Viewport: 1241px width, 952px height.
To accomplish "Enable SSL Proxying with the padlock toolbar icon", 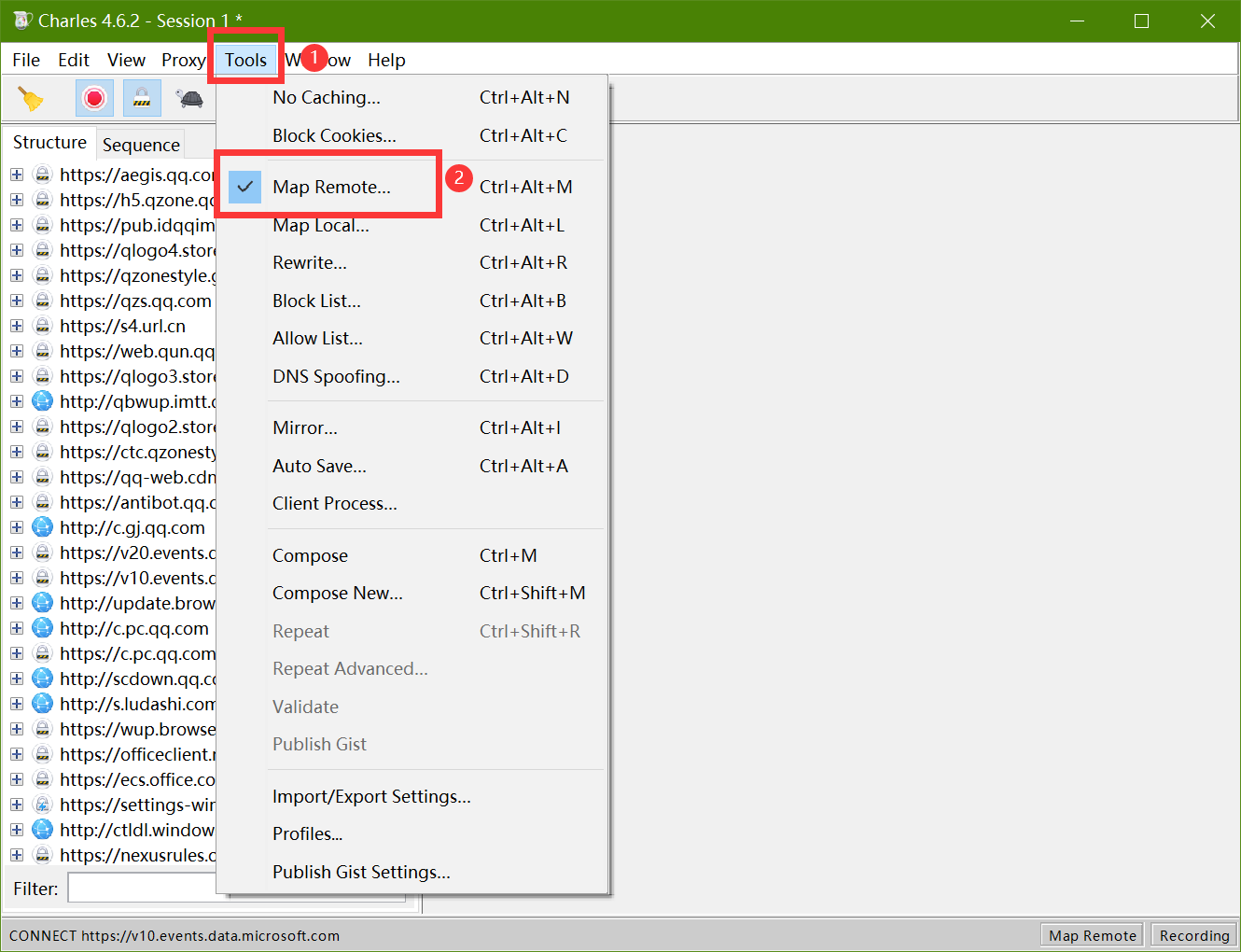I will pos(141,97).
